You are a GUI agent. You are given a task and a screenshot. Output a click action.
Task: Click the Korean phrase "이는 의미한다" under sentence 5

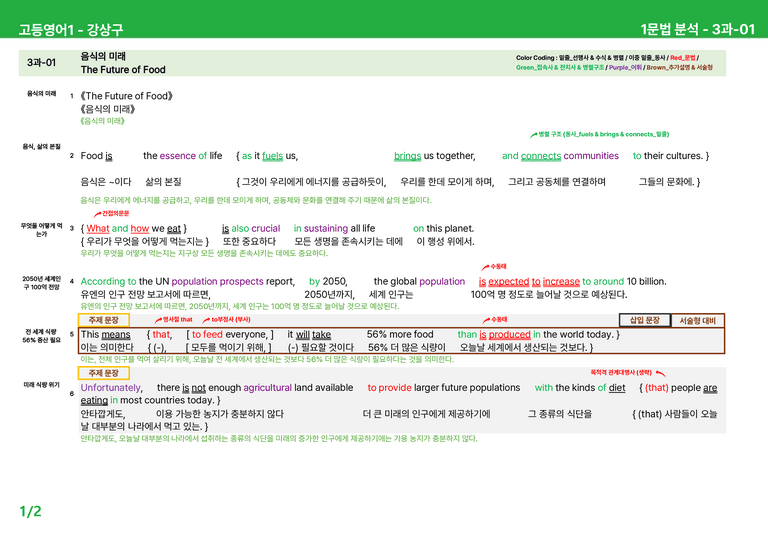(x=107, y=348)
